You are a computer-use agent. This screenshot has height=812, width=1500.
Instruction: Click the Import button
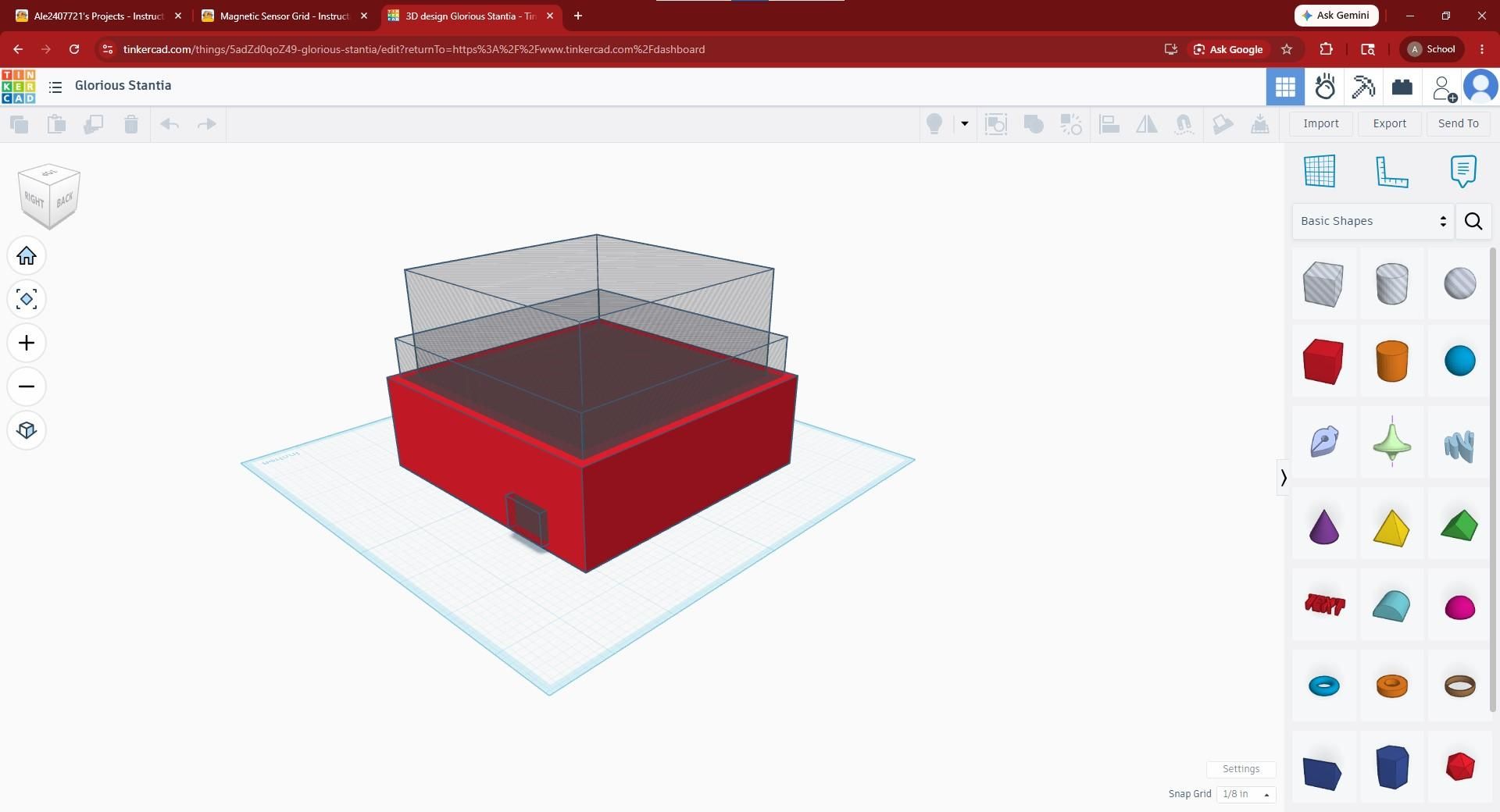pos(1321,123)
